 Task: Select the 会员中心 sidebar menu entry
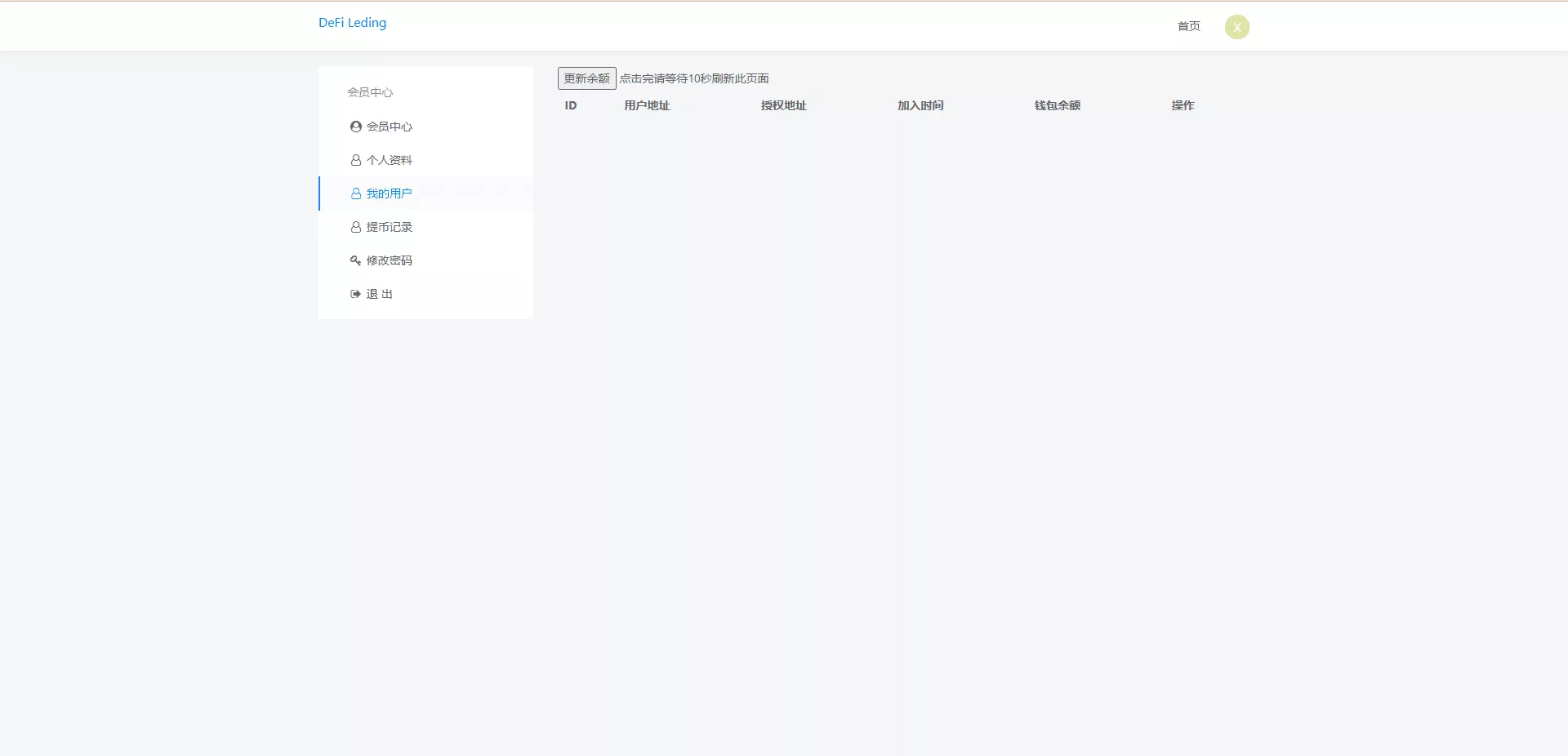[x=389, y=127]
